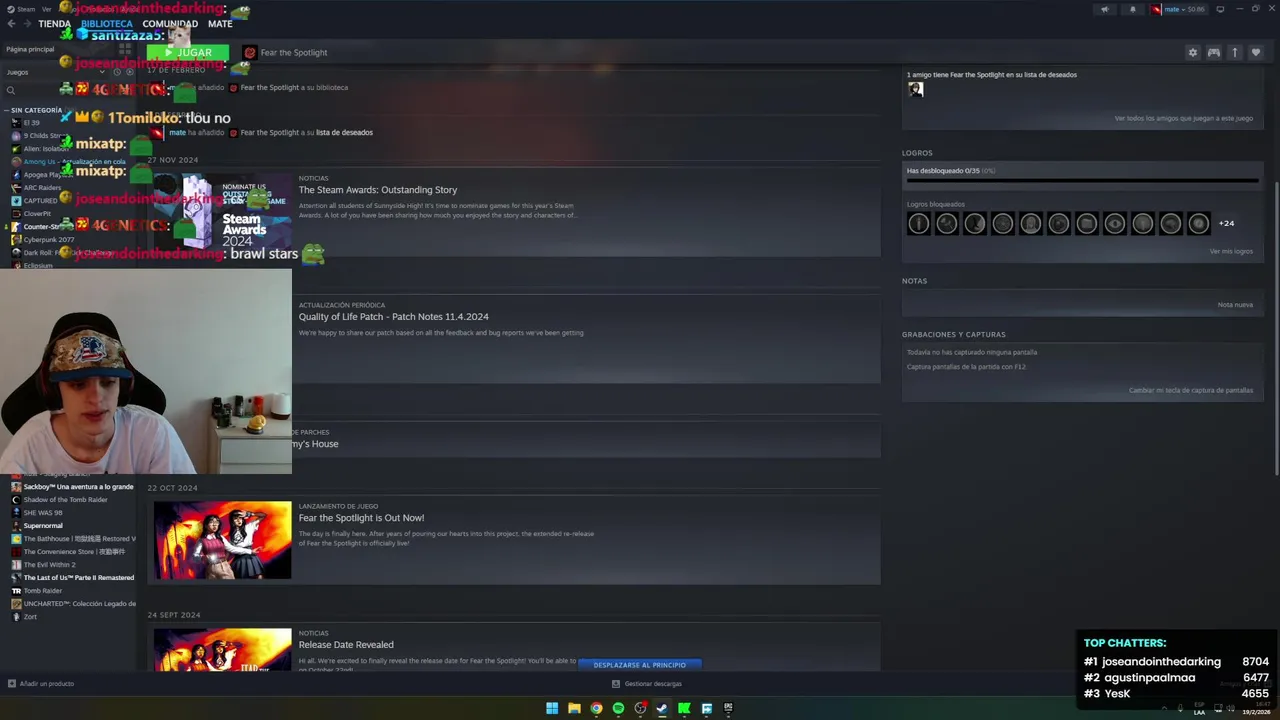Screen dimensions: 1280x720
Task: Go forward with the navigation arrow
Action: (27, 23)
